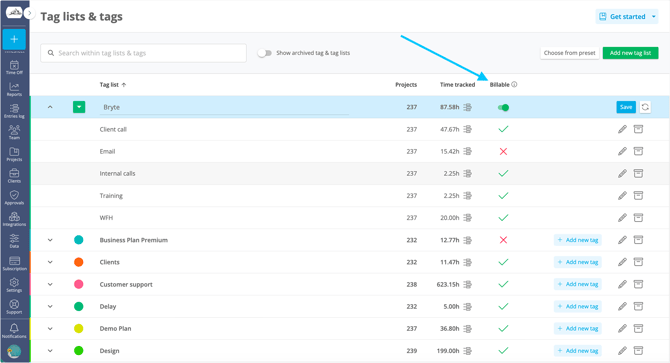
Task: Open Projects in the sidebar
Action: click(x=14, y=154)
